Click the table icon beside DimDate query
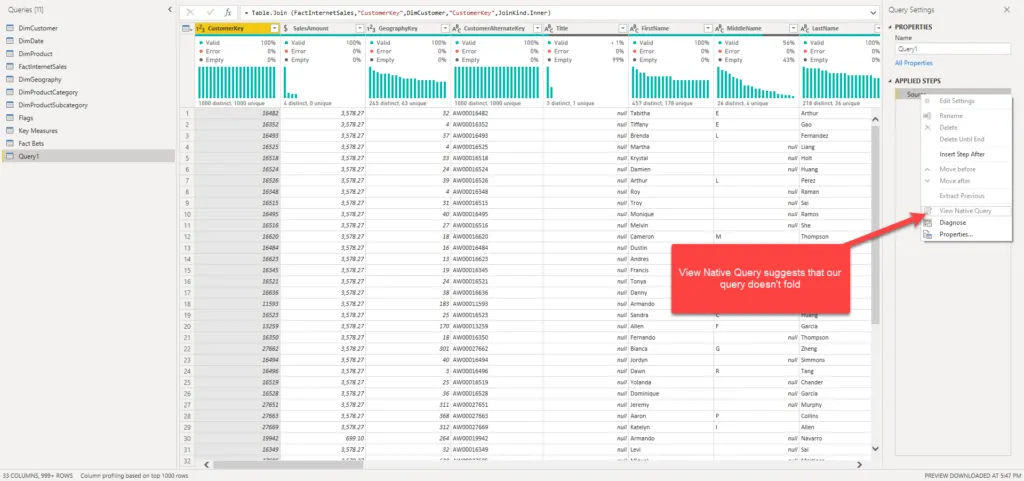The image size is (1024, 481). (x=10, y=41)
